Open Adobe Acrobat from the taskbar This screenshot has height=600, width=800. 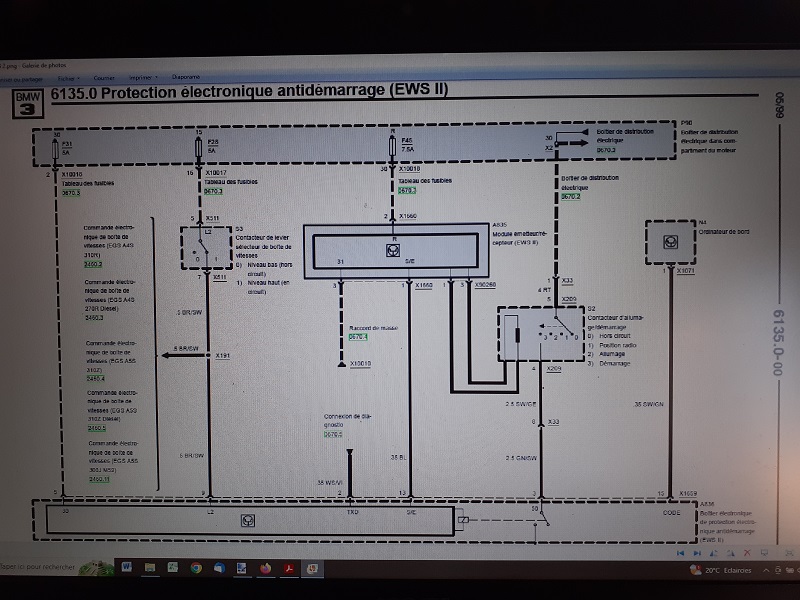289,568
